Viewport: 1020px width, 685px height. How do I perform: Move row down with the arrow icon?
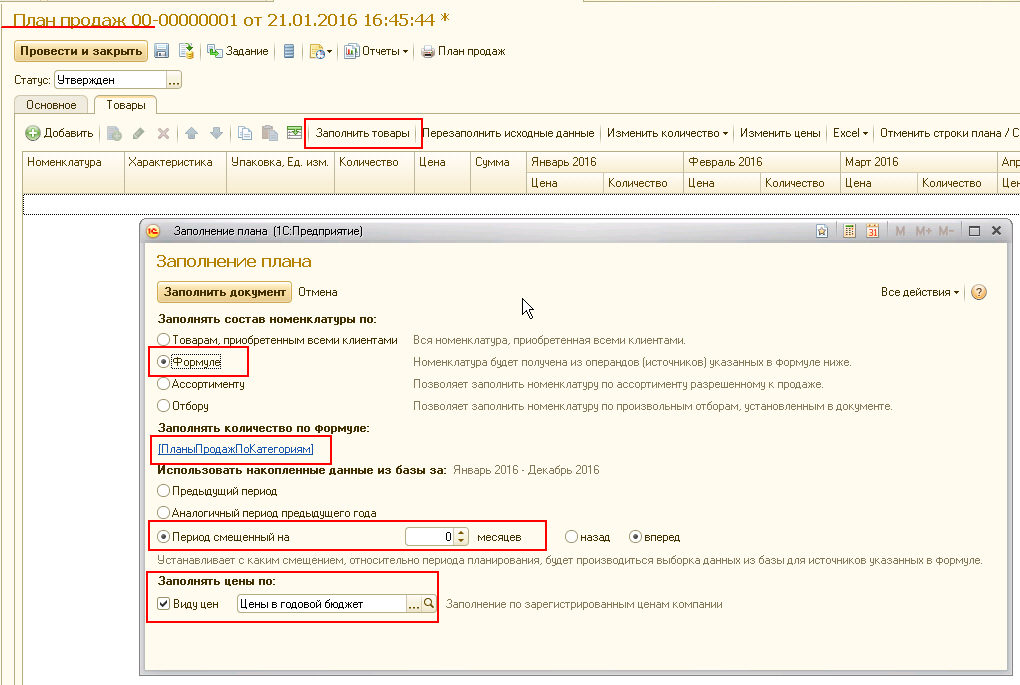coord(217,133)
